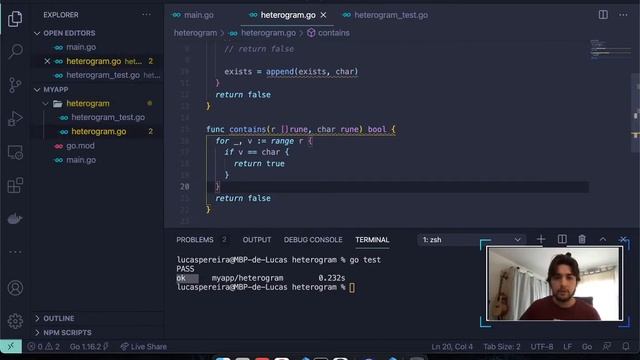This screenshot has height=360, width=640.
Task: Click the editor minimap
Action: point(610,49)
